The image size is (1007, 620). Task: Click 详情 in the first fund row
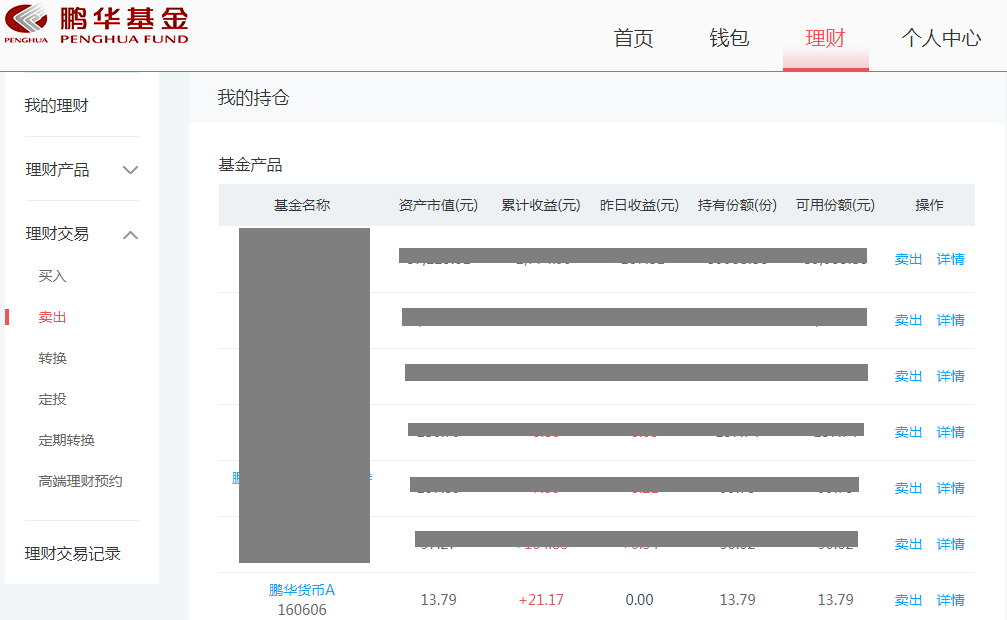[x=950, y=260]
